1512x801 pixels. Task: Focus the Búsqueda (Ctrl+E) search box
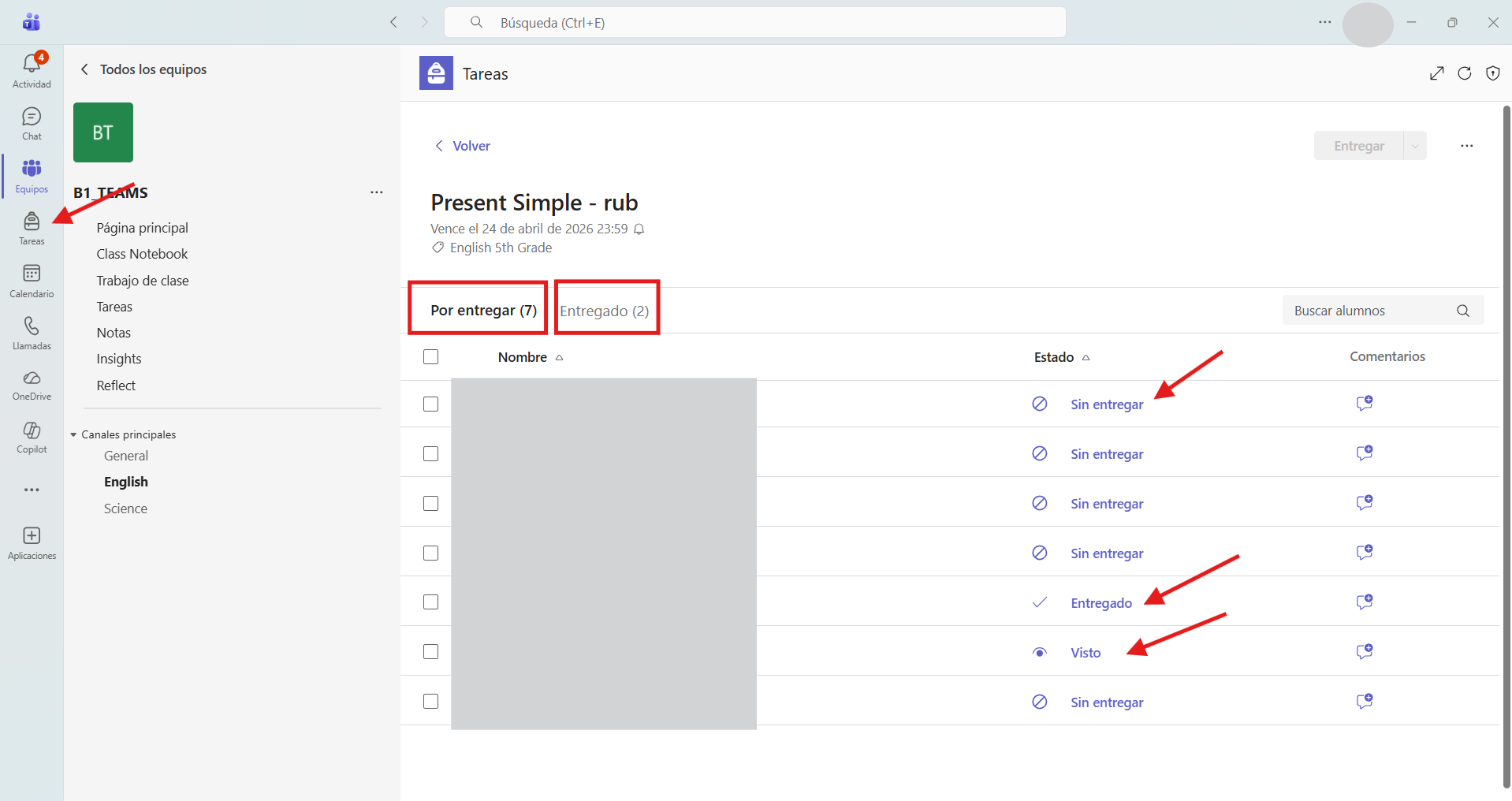755,22
